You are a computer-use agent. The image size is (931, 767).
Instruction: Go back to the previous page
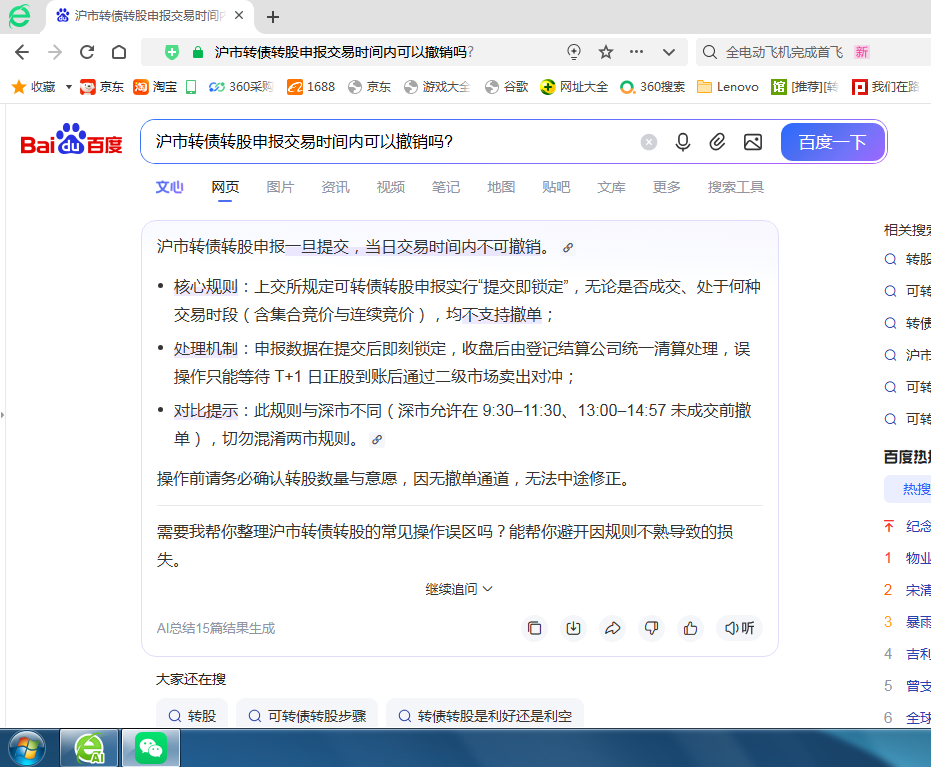pos(22,52)
